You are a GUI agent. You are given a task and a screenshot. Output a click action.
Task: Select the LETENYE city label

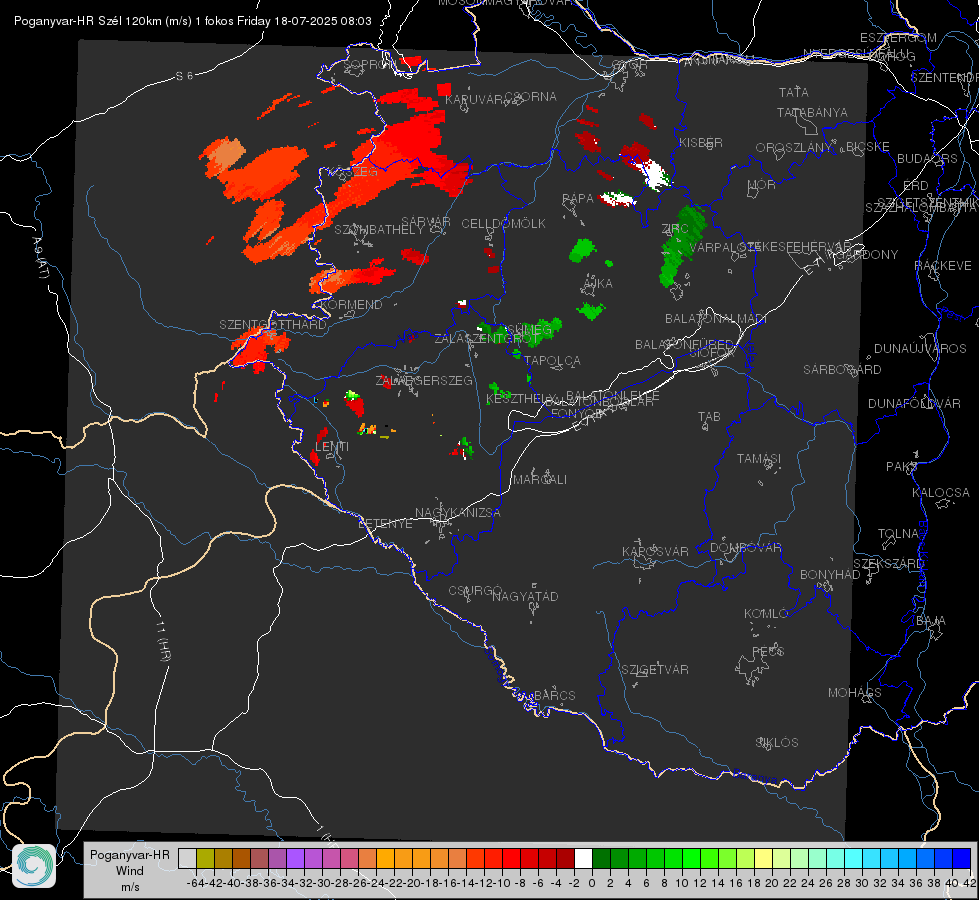tap(385, 523)
